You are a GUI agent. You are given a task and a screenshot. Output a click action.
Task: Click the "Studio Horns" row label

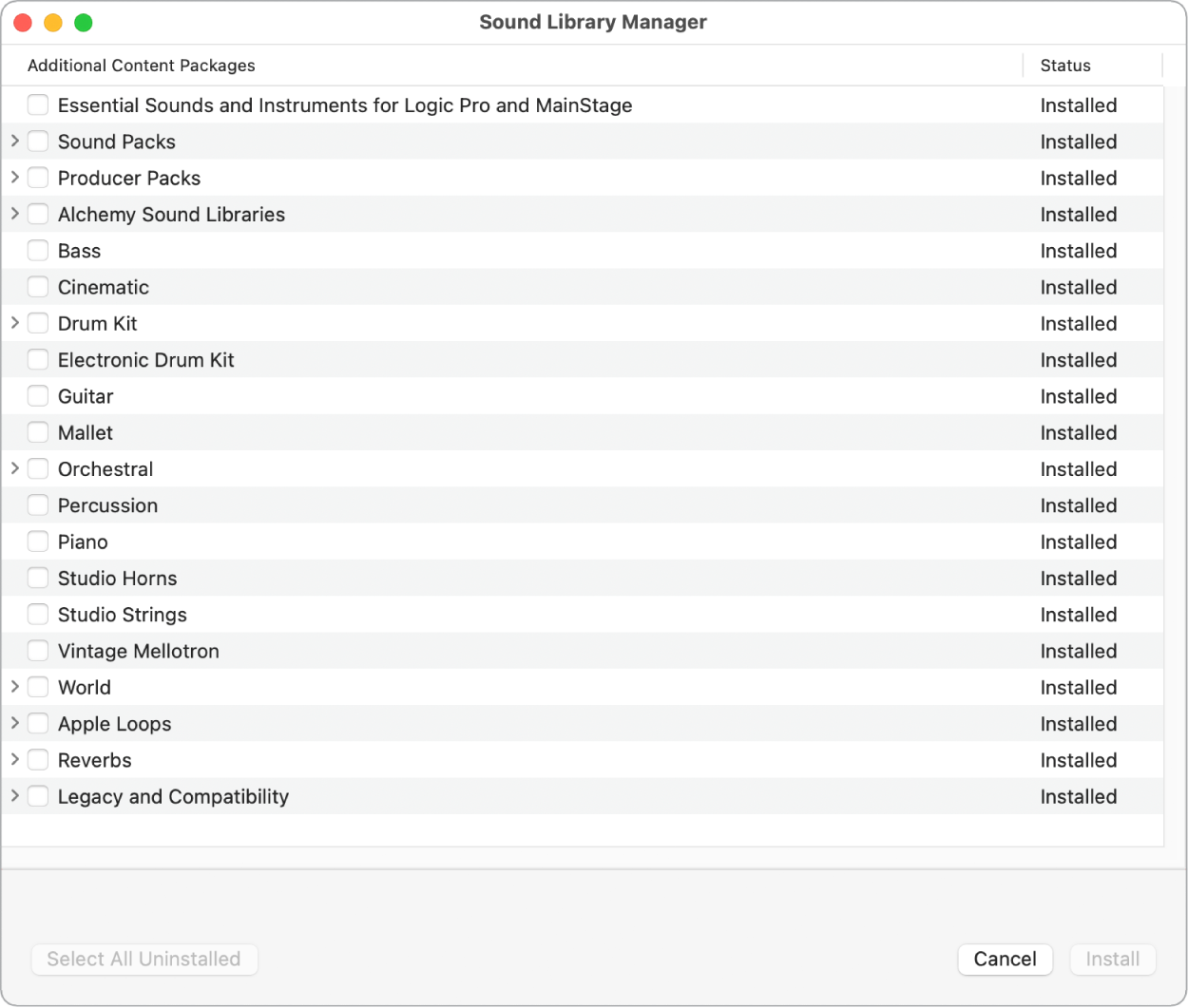tap(118, 579)
